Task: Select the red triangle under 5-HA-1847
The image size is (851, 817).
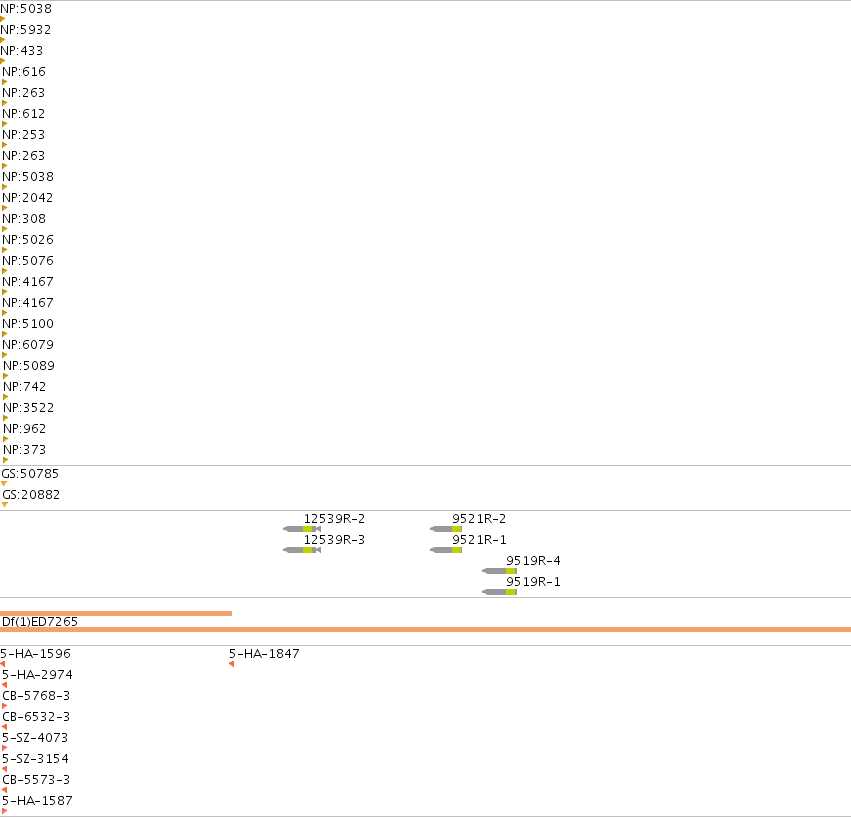Action: click(x=232, y=664)
